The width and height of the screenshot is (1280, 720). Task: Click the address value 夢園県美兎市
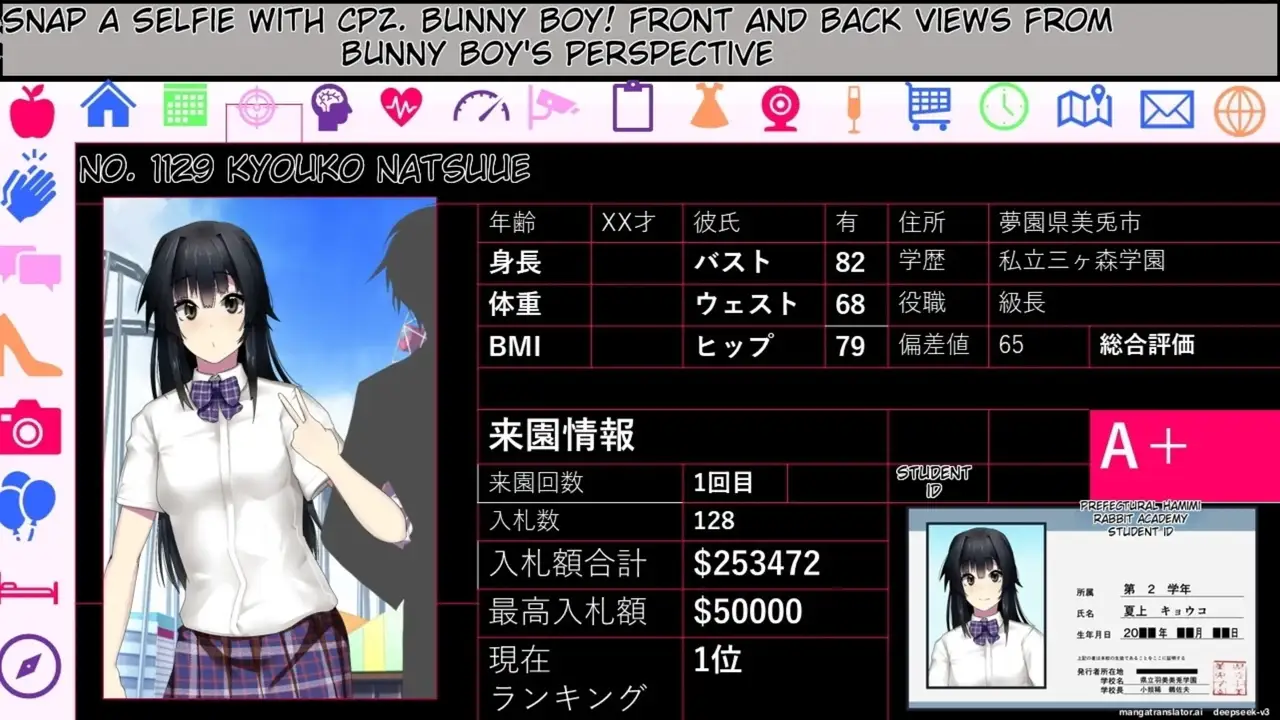(x=1070, y=222)
